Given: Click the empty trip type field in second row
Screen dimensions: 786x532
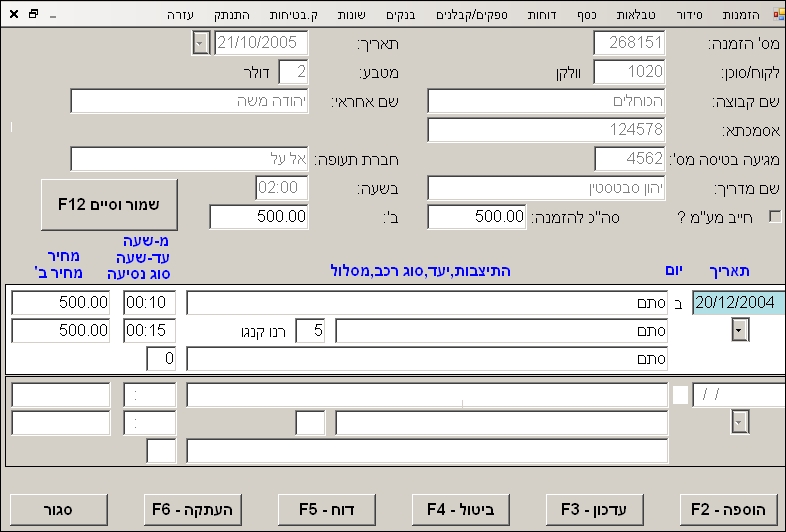Looking at the screenshot, I should 161,451.
